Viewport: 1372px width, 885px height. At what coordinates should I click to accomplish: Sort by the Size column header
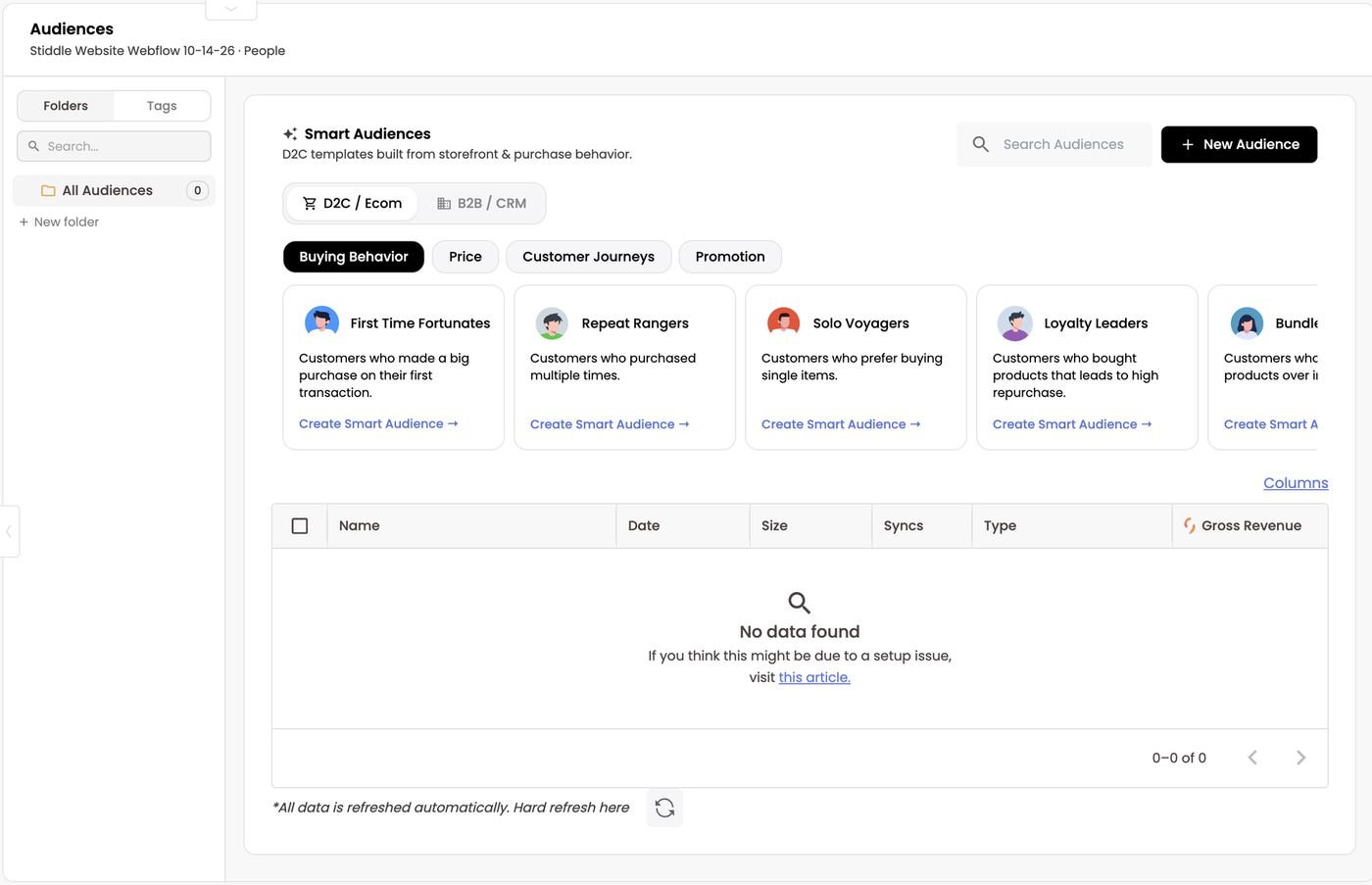point(810,526)
